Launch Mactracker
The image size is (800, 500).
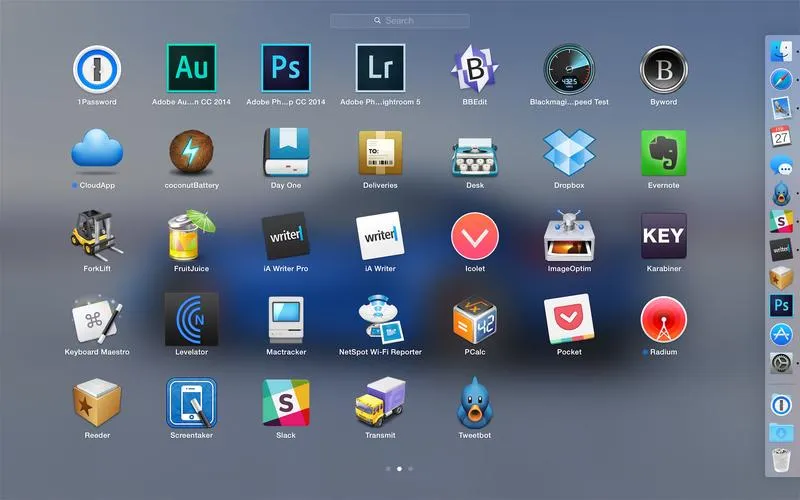point(286,319)
